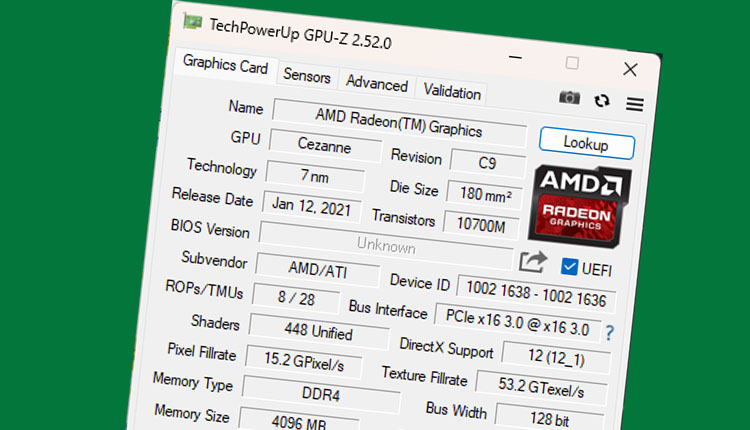Click the ROPs/TMUs value 8 / 28
750x430 pixels.
[x=296, y=298]
